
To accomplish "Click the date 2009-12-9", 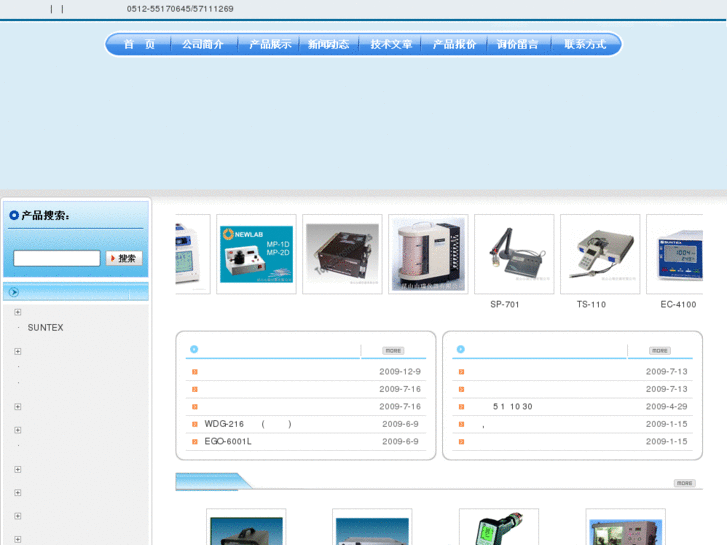I will coord(400,372).
